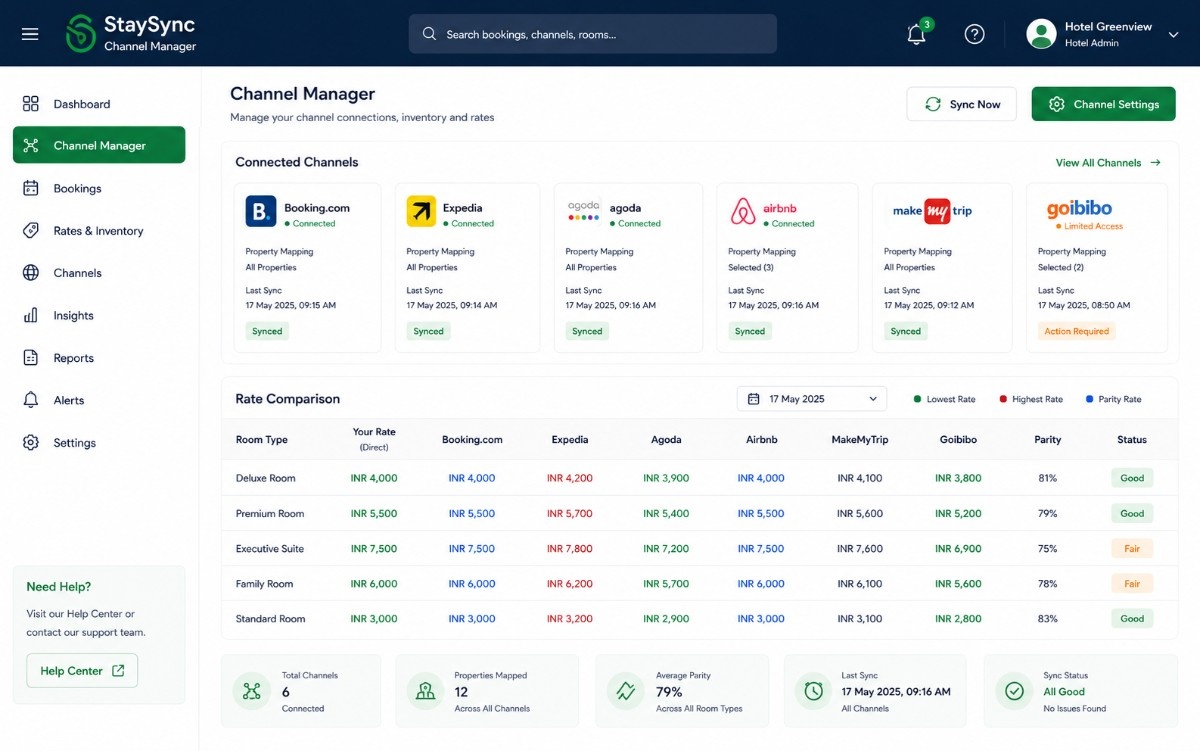Click the calendar icon in date picker
The image size is (1200, 751).
click(x=754, y=399)
